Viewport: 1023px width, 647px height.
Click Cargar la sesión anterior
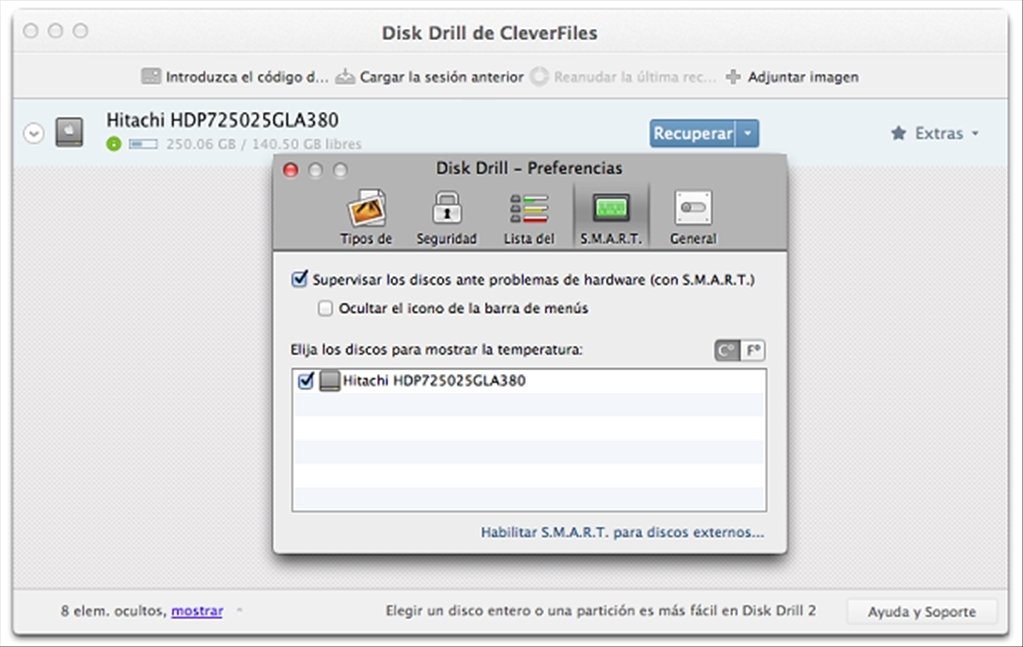[429, 77]
